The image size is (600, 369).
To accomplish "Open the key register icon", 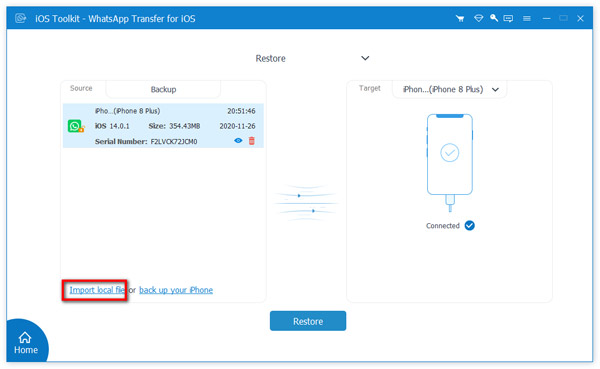I will tap(494, 18).
